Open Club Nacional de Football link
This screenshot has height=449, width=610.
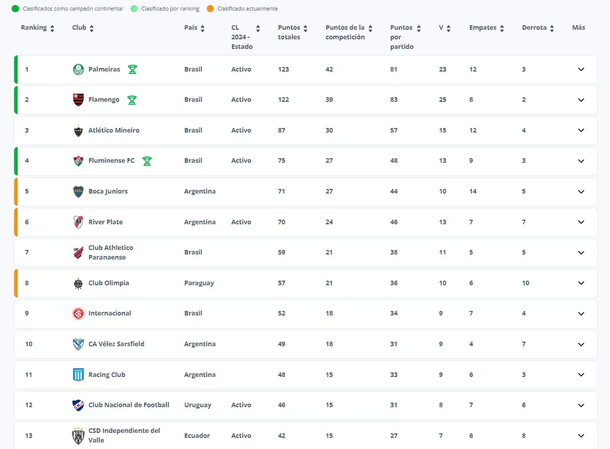point(129,405)
